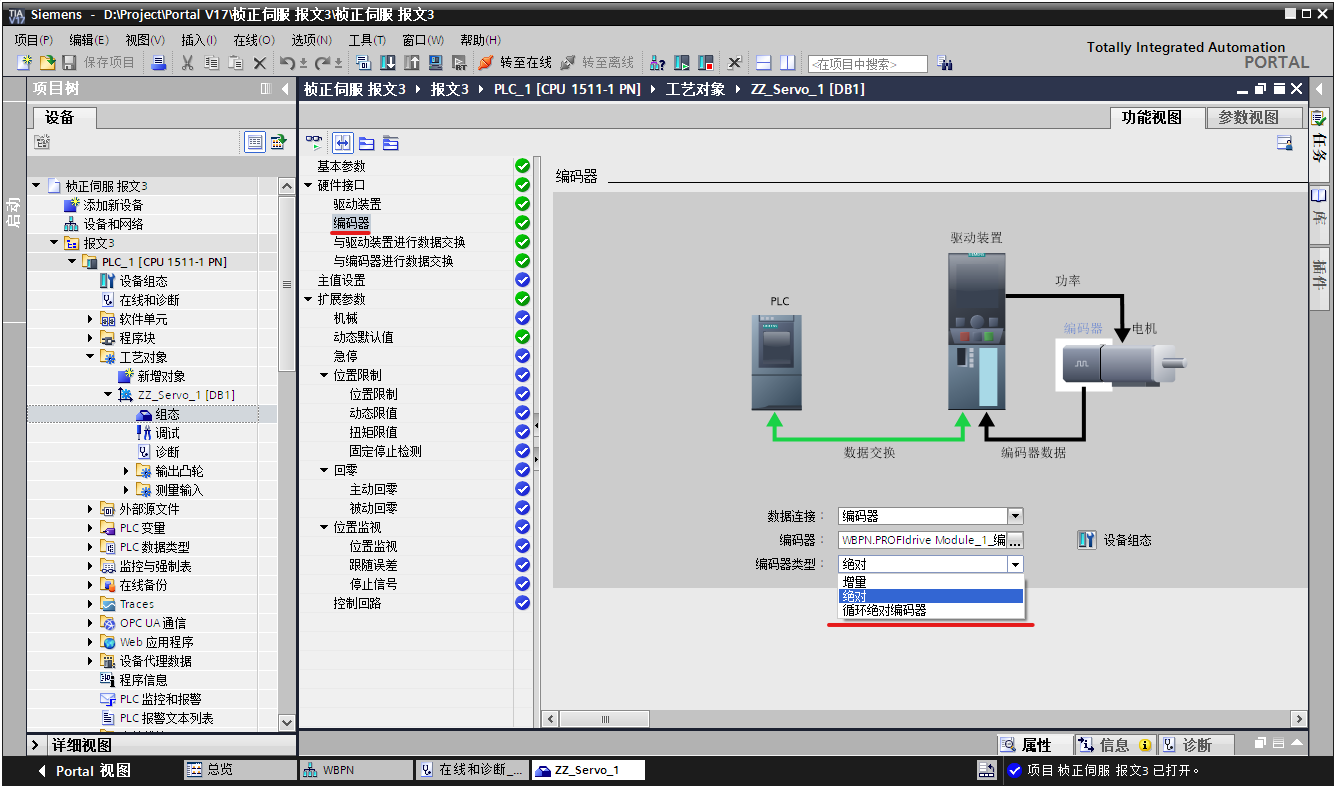Click the stop CPU icon
The image size is (1336, 788).
point(706,63)
